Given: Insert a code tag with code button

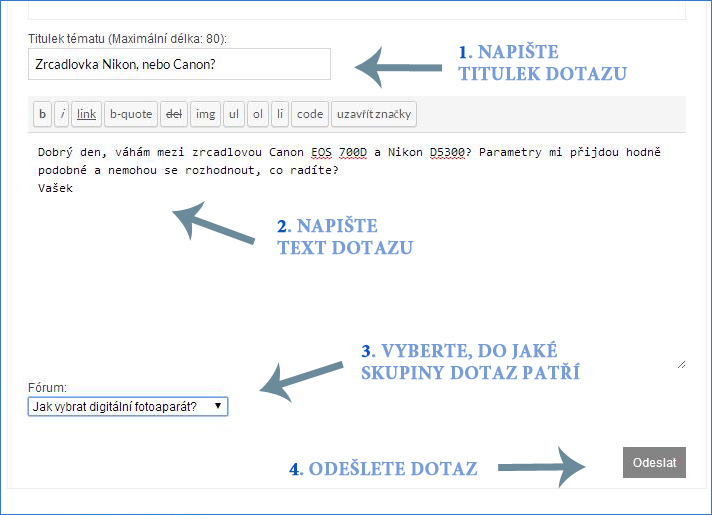Looking at the screenshot, I should pos(310,114).
